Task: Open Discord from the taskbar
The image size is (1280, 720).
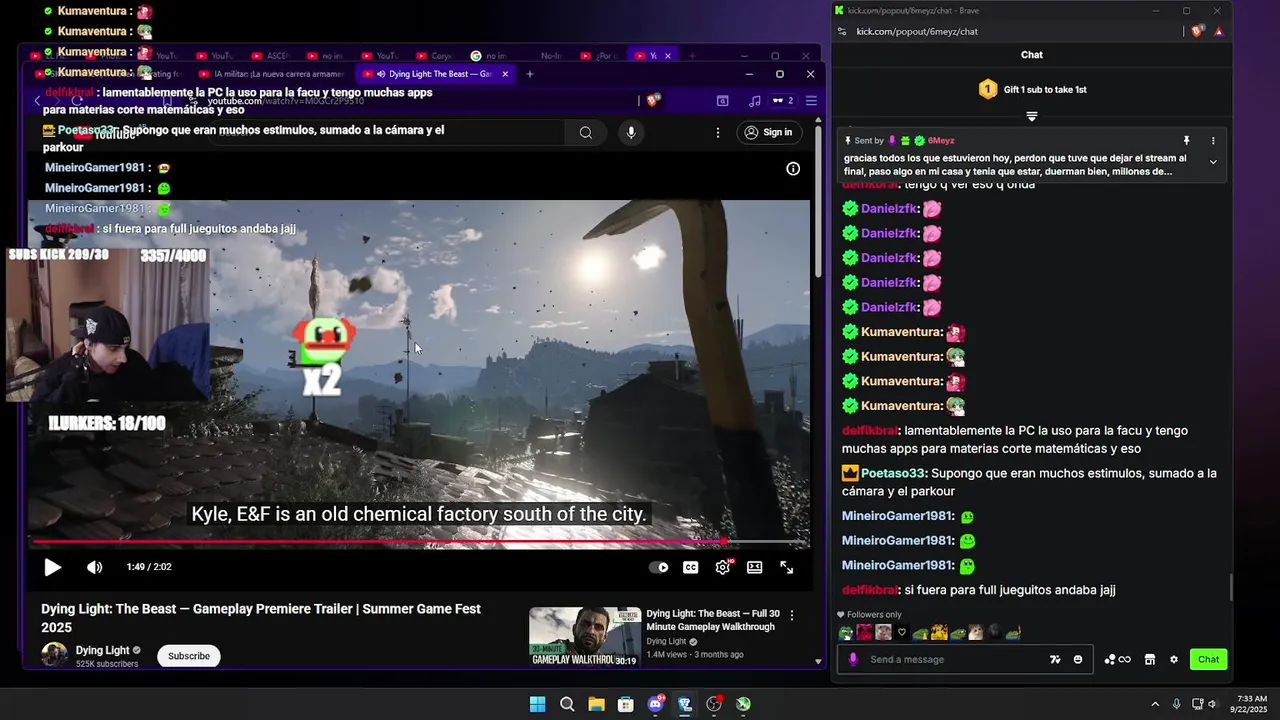Action: tap(655, 704)
